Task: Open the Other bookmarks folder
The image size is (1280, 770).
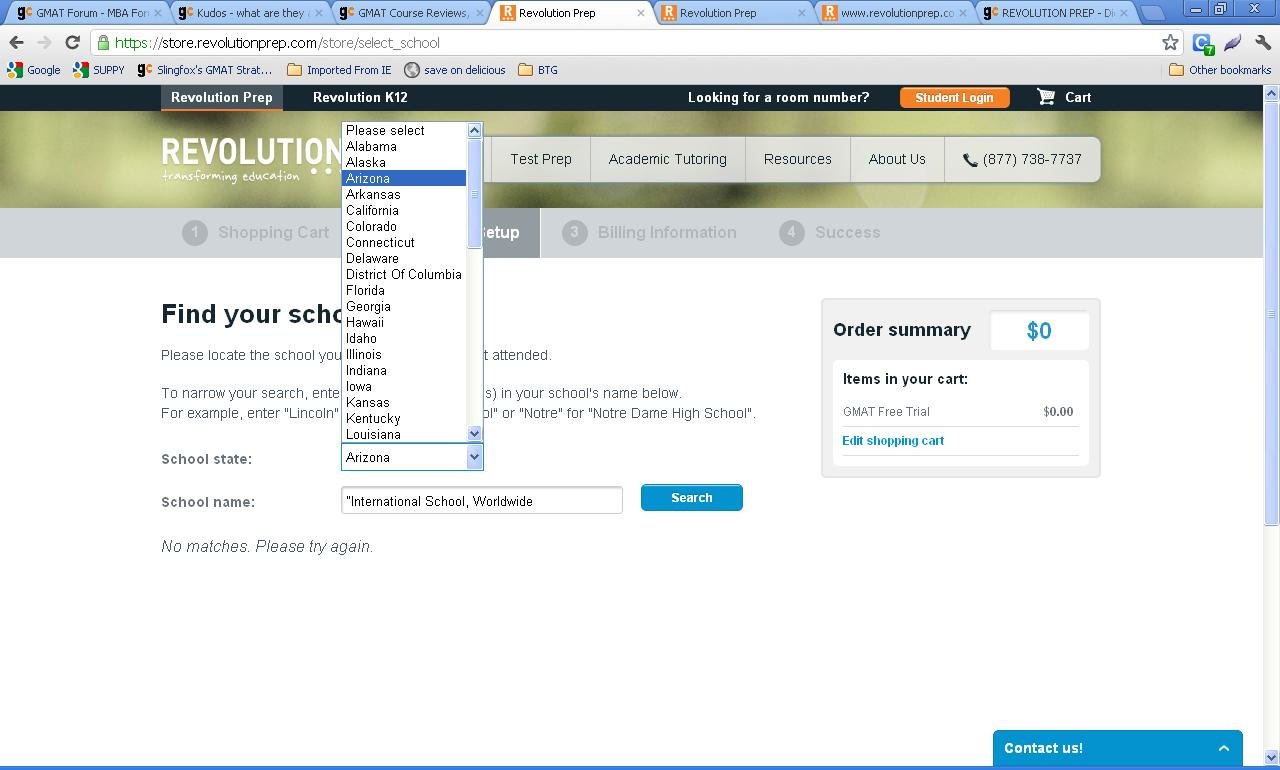Action: (x=1220, y=70)
